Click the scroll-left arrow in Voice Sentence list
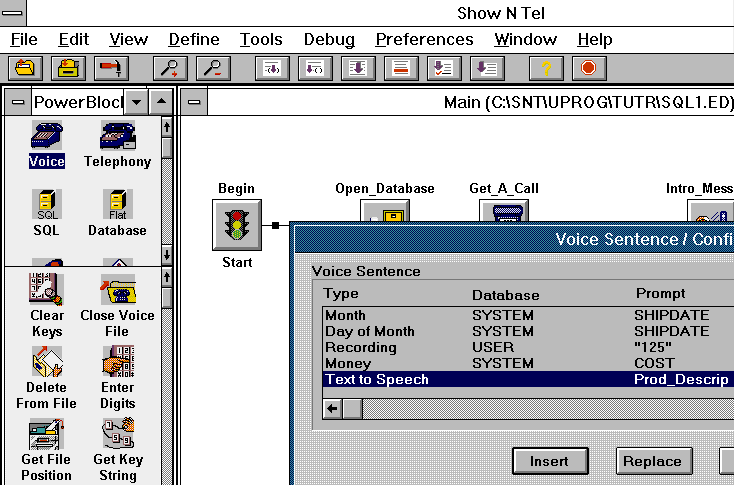This screenshot has height=485, width=734. (332, 409)
